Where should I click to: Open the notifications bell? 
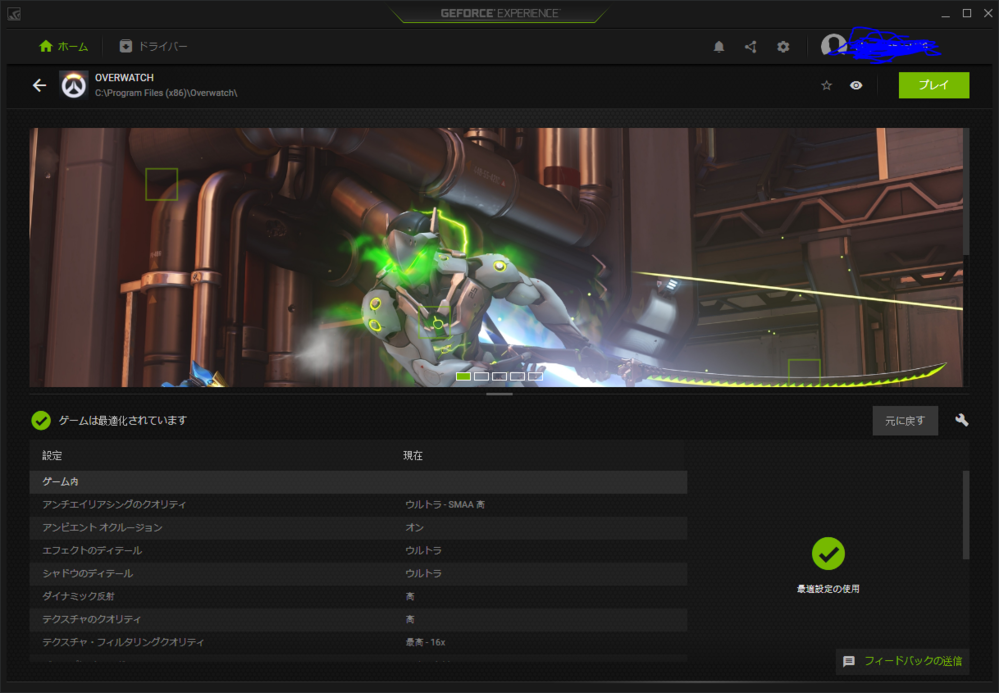click(719, 46)
